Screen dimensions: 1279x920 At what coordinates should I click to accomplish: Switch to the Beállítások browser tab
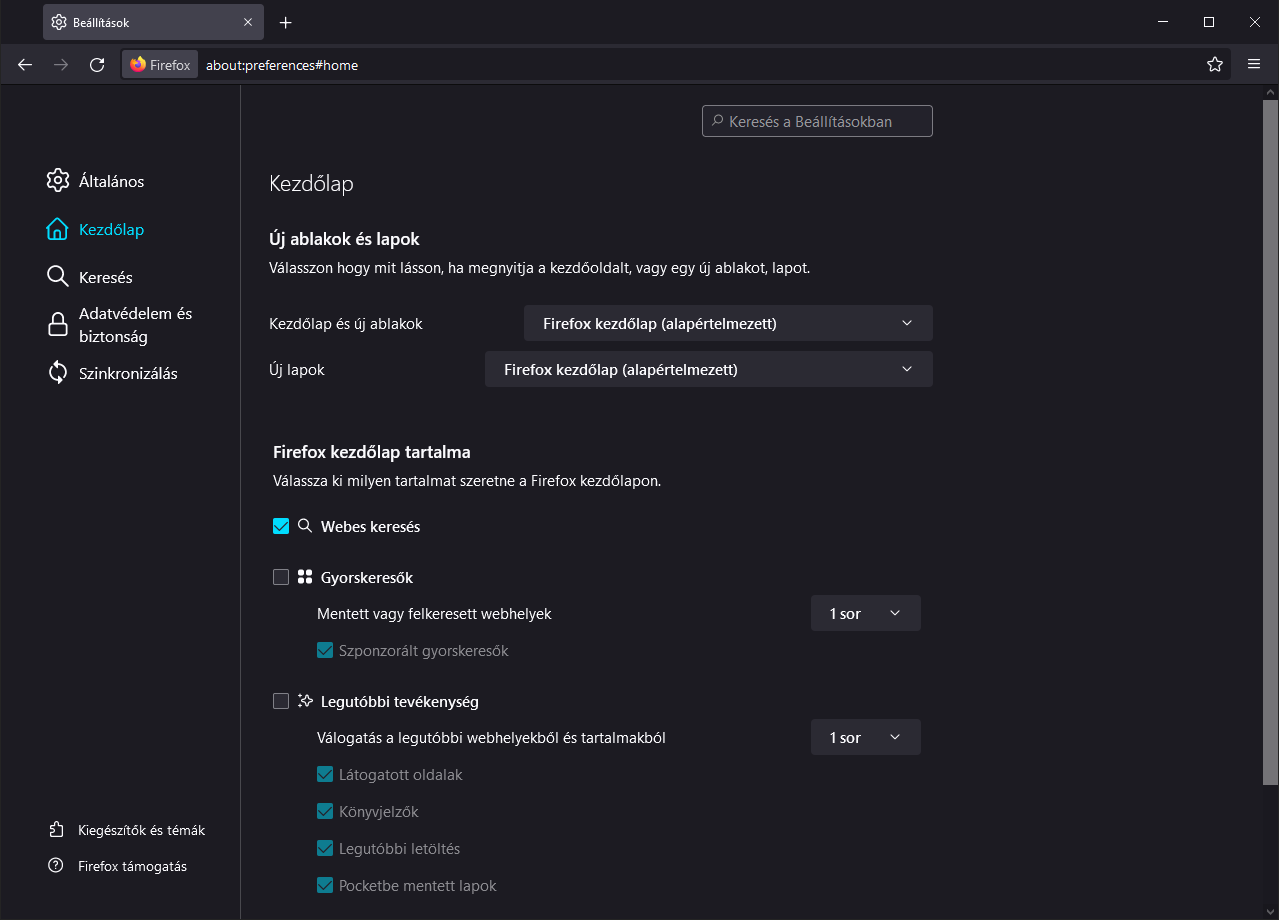pyautogui.click(x=153, y=22)
